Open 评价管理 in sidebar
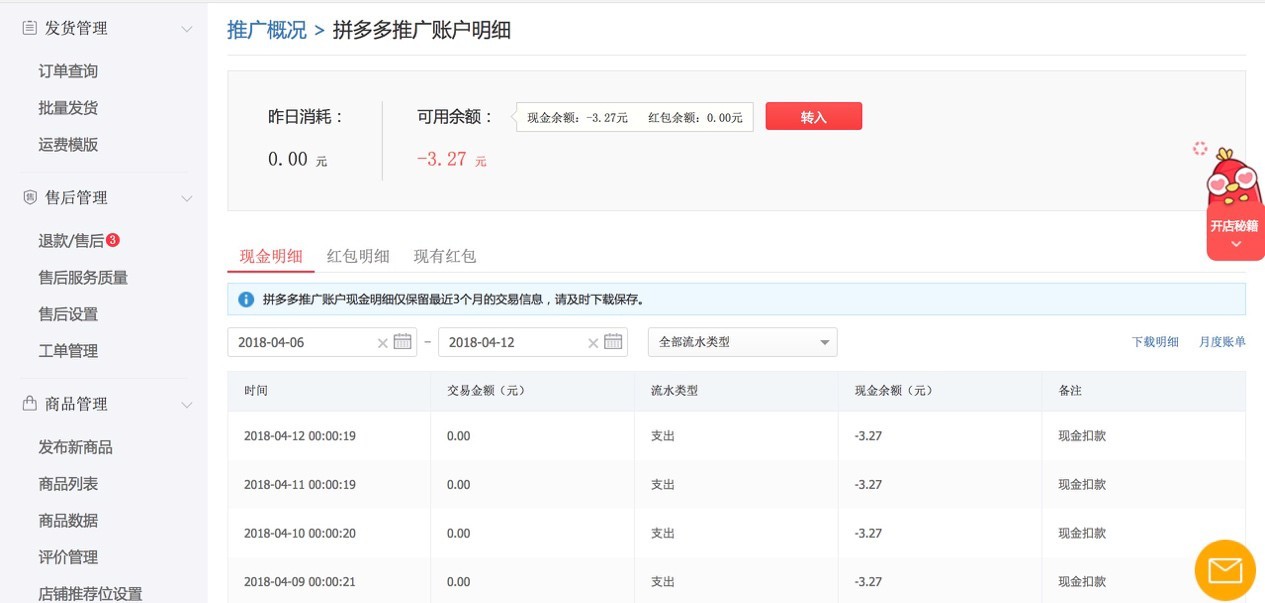Image resolution: width=1265 pixels, height=603 pixels. click(x=68, y=557)
